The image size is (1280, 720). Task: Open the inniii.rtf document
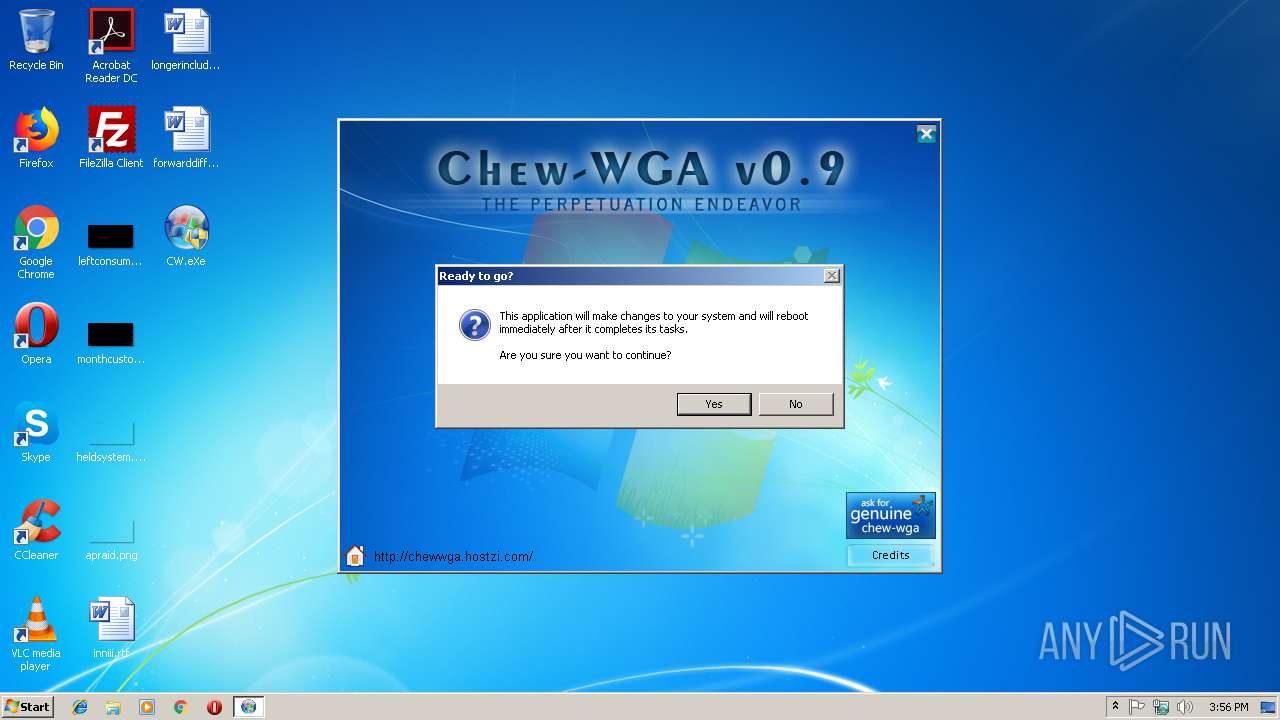[111, 628]
